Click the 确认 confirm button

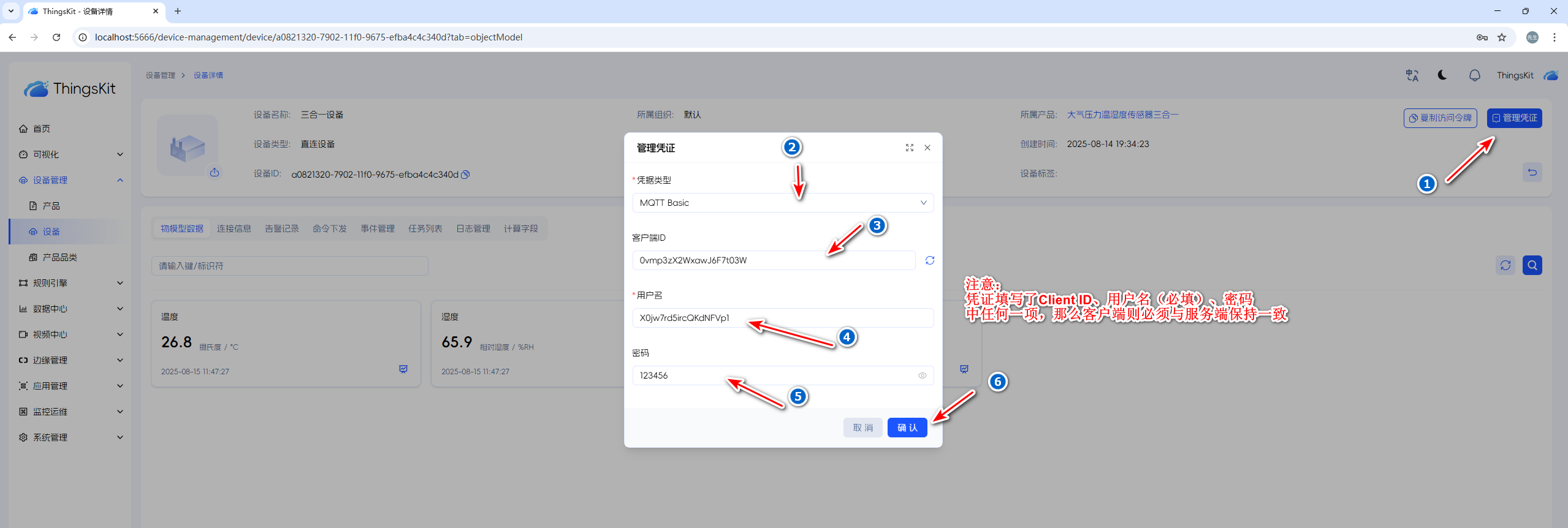click(907, 428)
